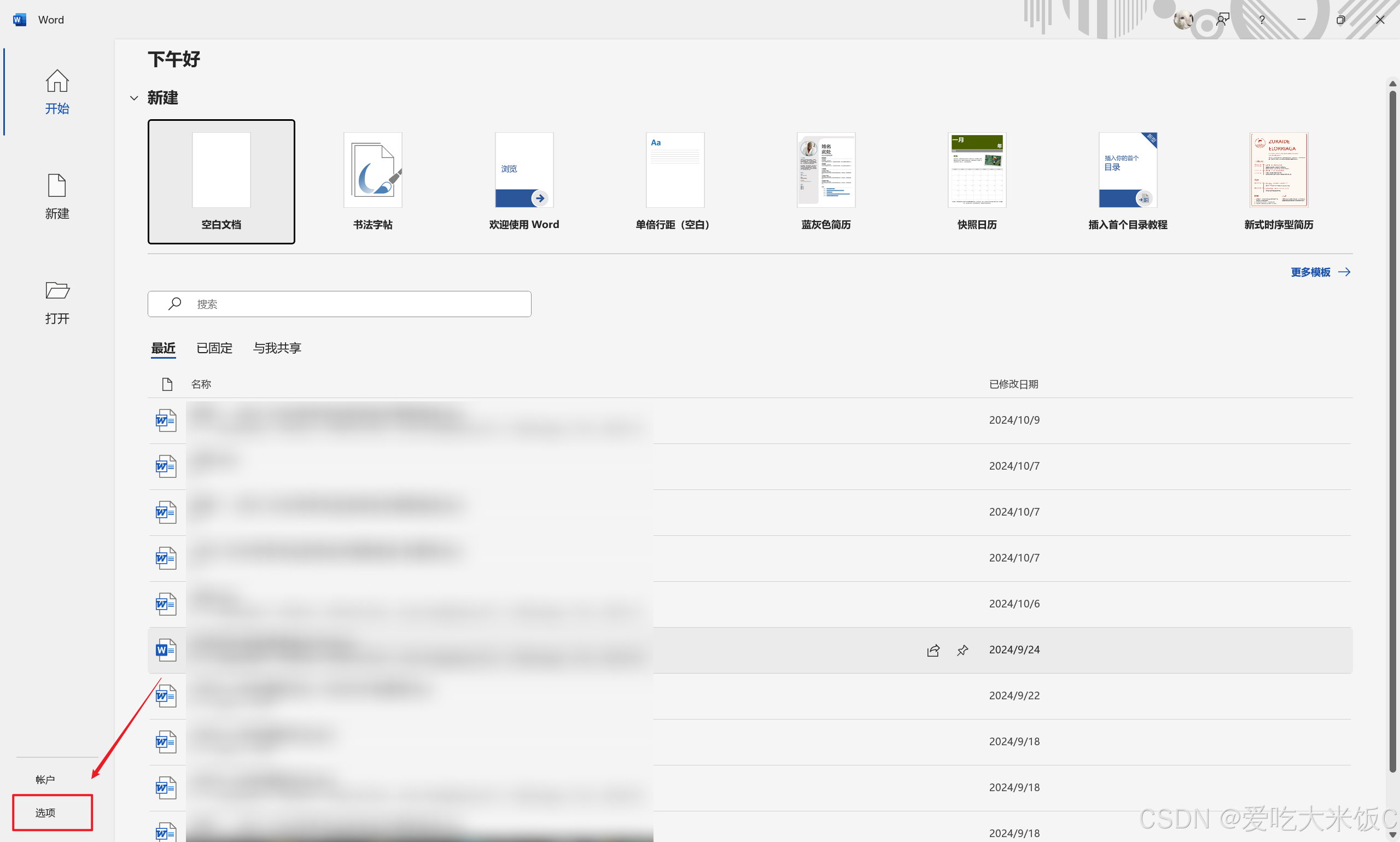The image size is (1400, 842).
Task: Select the 最近 tab
Action: tap(163, 348)
